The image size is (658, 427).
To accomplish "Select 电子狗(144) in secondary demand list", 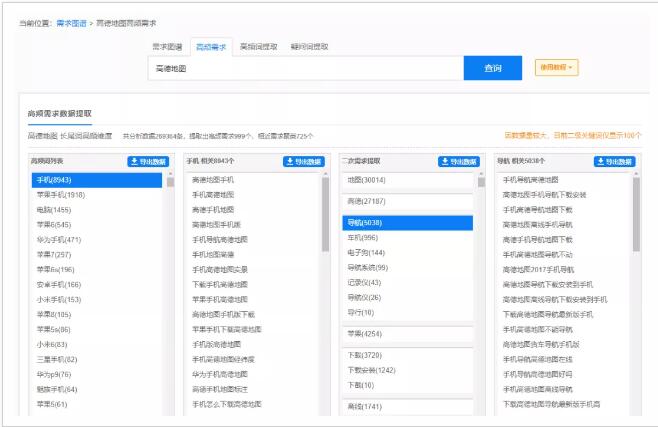I will tap(366, 253).
